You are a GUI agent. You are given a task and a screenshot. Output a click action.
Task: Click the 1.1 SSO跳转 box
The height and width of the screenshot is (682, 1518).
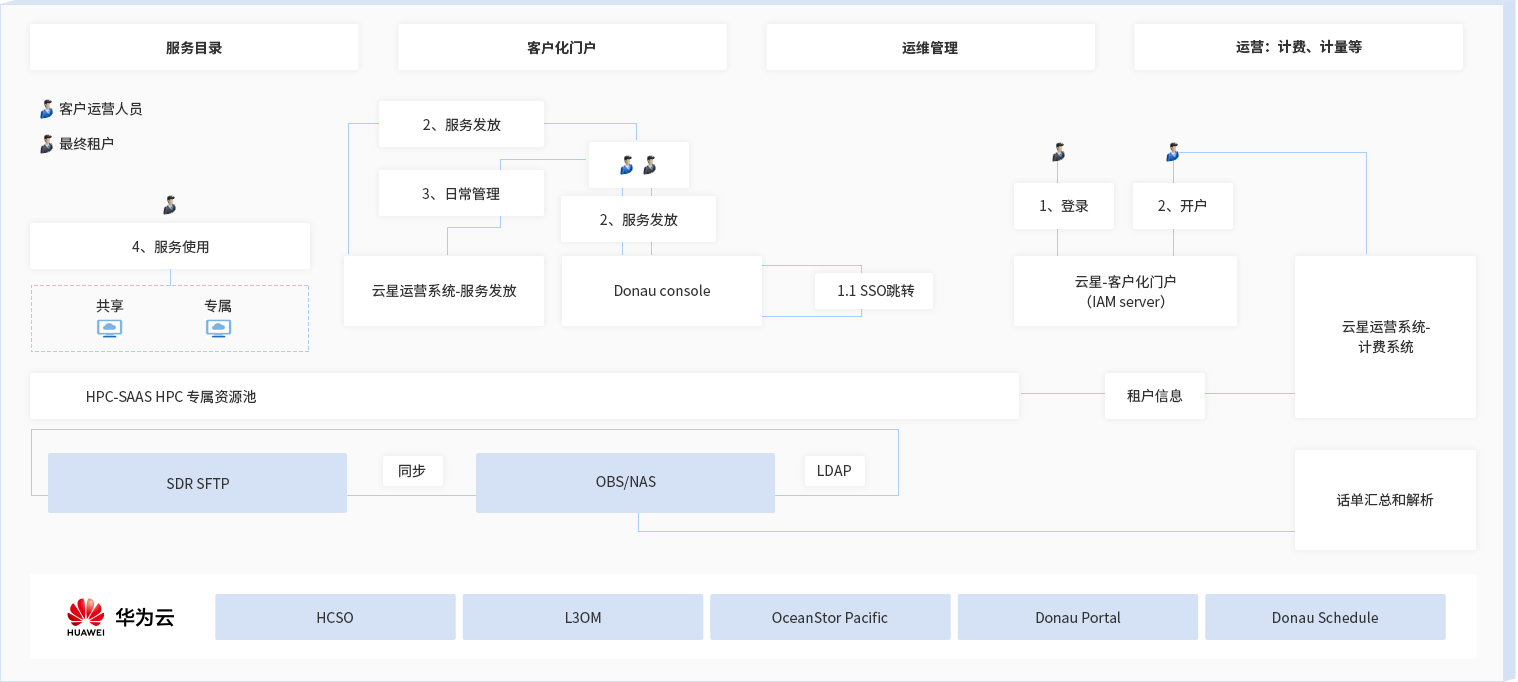(873, 291)
